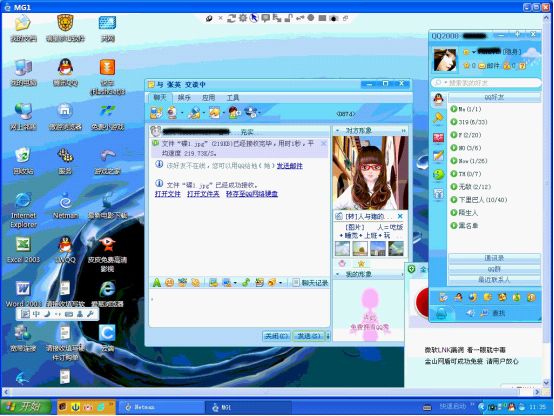This screenshot has width=554, height=416.
Task: Expand the 陌生人 friend group
Action: click(464, 213)
